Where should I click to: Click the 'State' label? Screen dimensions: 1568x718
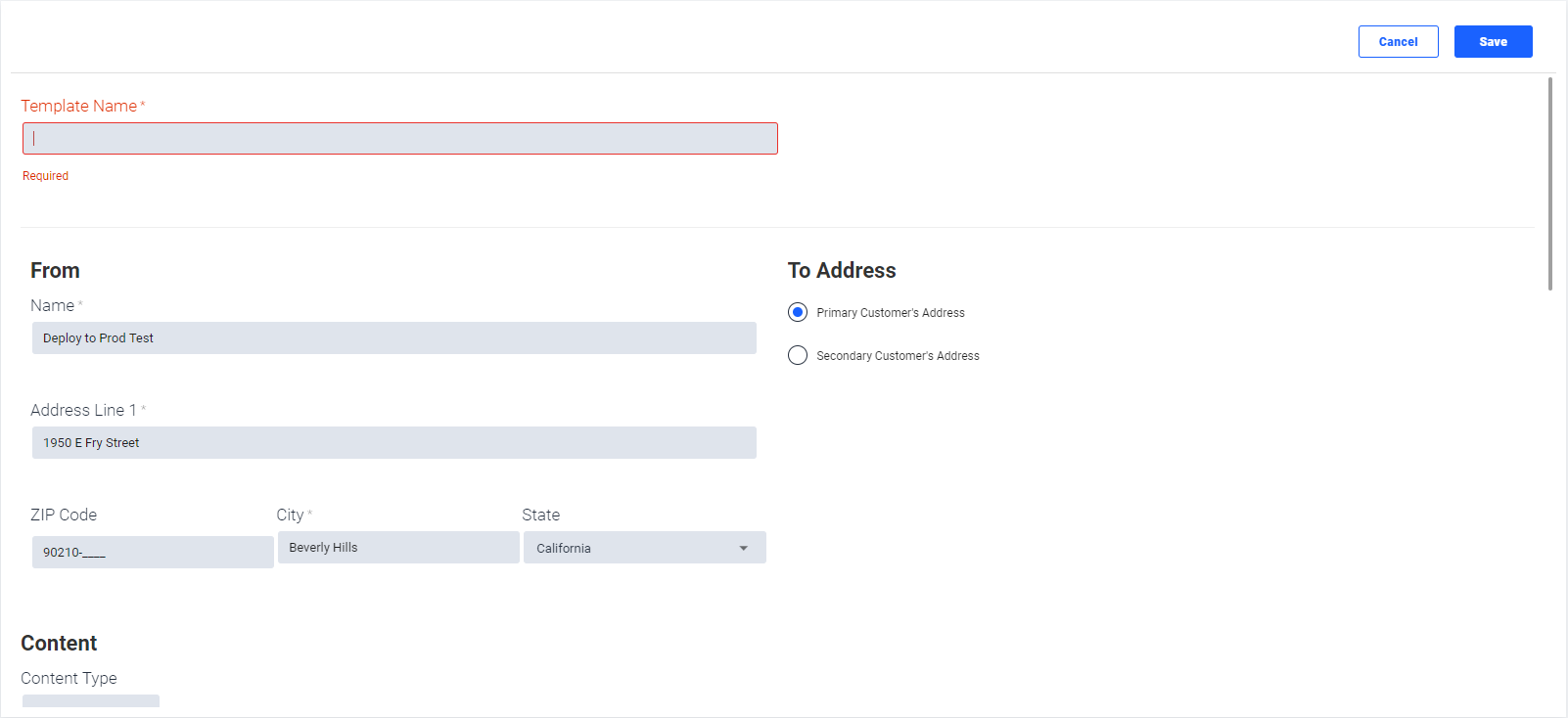(x=541, y=515)
